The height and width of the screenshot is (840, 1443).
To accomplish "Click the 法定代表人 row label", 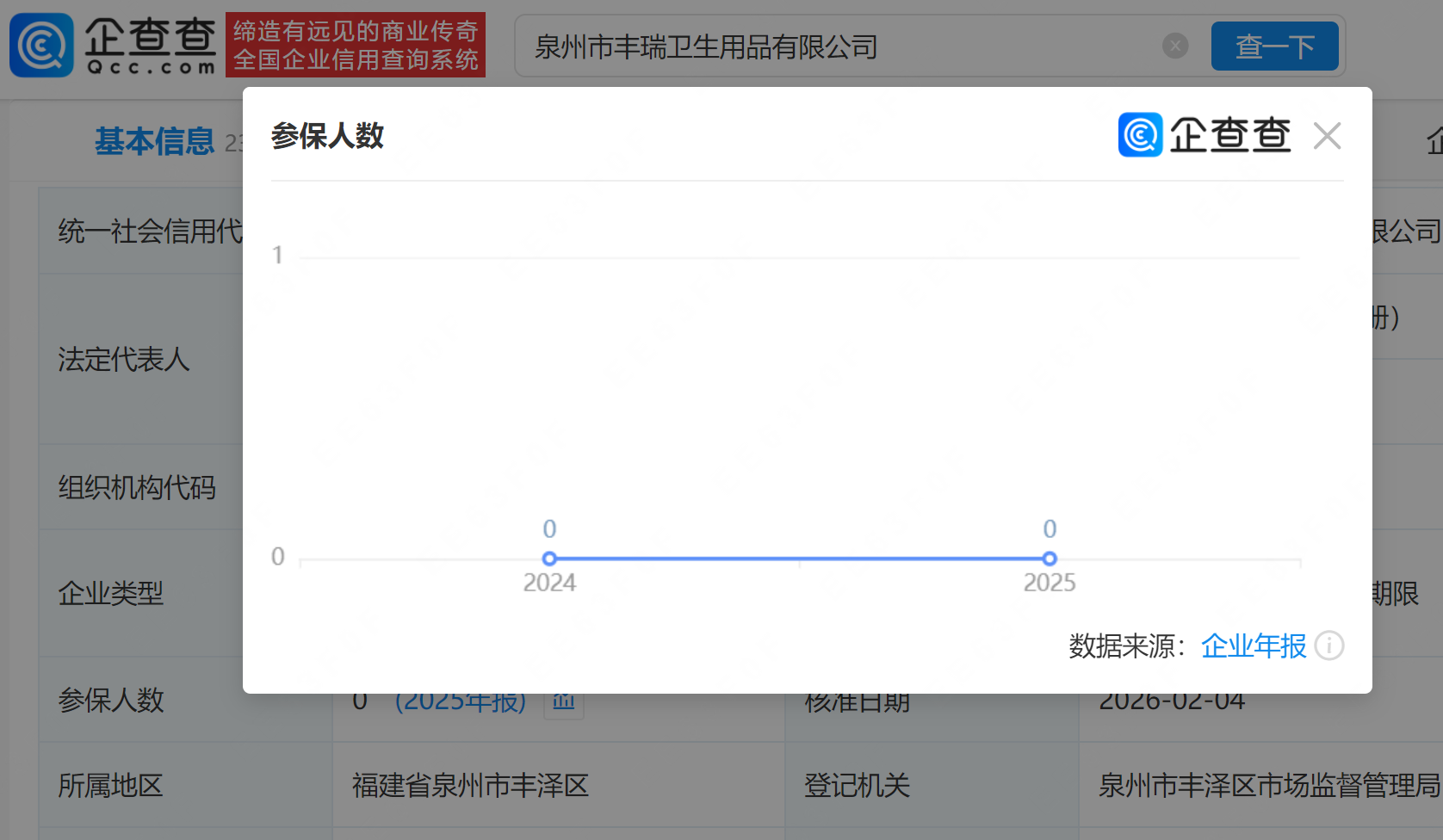I will click(124, 359).
